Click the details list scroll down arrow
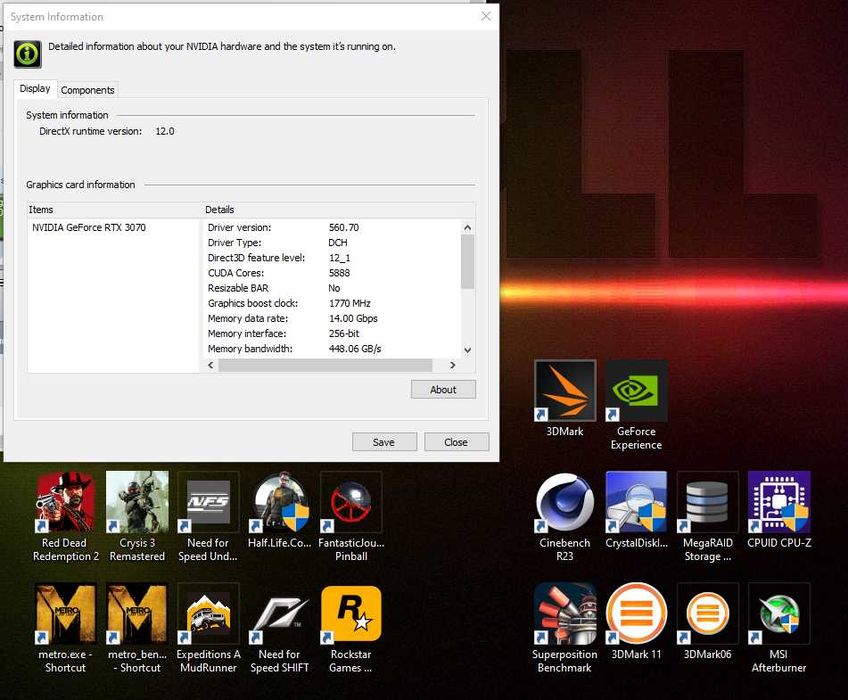Screen dimensions: 848x700 [x=468, y=350]
